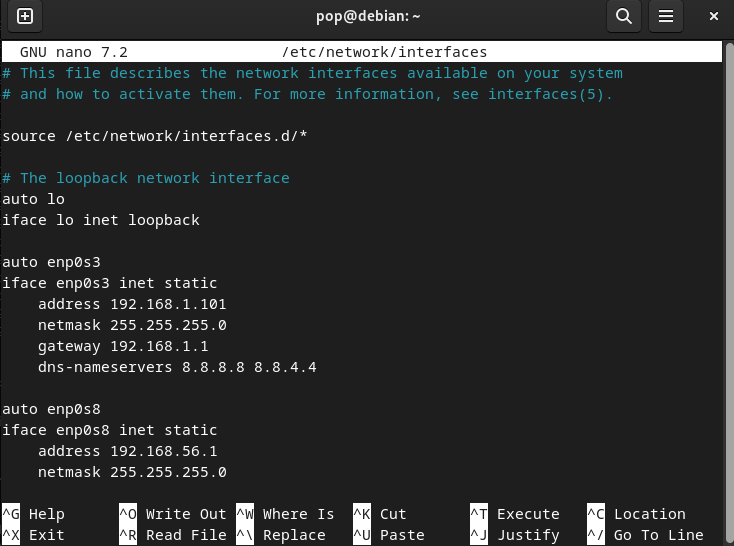Place cursor on gateway 192.168.1.1 line
Screen dimensions: 734x546
tap(123, 346)
